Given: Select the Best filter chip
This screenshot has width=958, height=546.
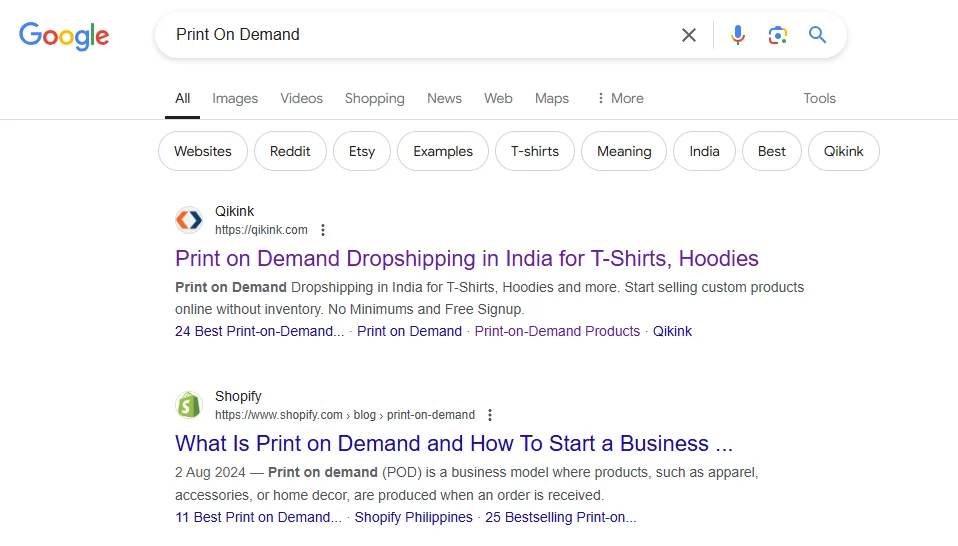Looking at the screenshot, I should point(772,151).
